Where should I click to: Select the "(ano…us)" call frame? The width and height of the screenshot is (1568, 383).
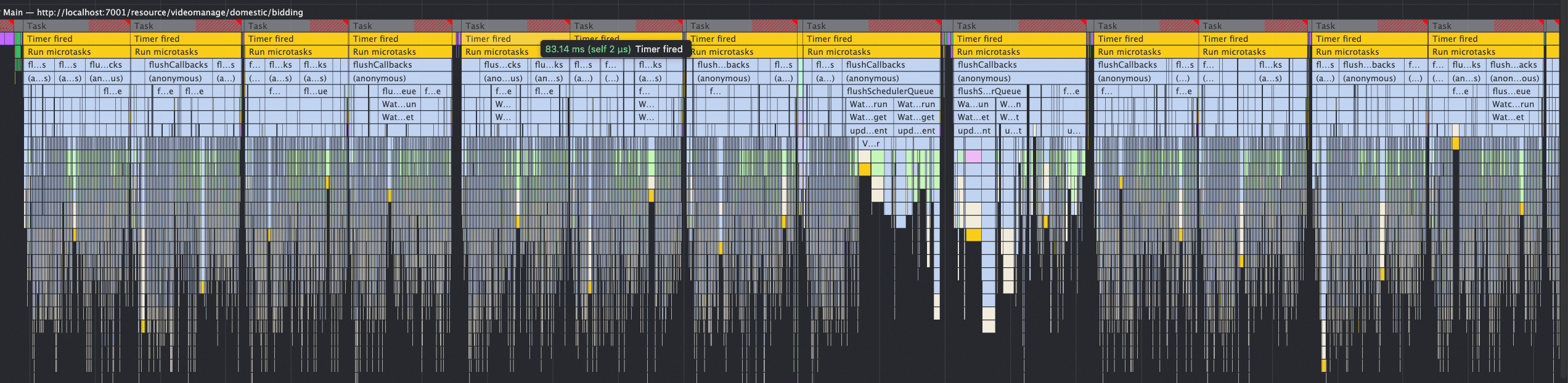[x=503, y=78]
